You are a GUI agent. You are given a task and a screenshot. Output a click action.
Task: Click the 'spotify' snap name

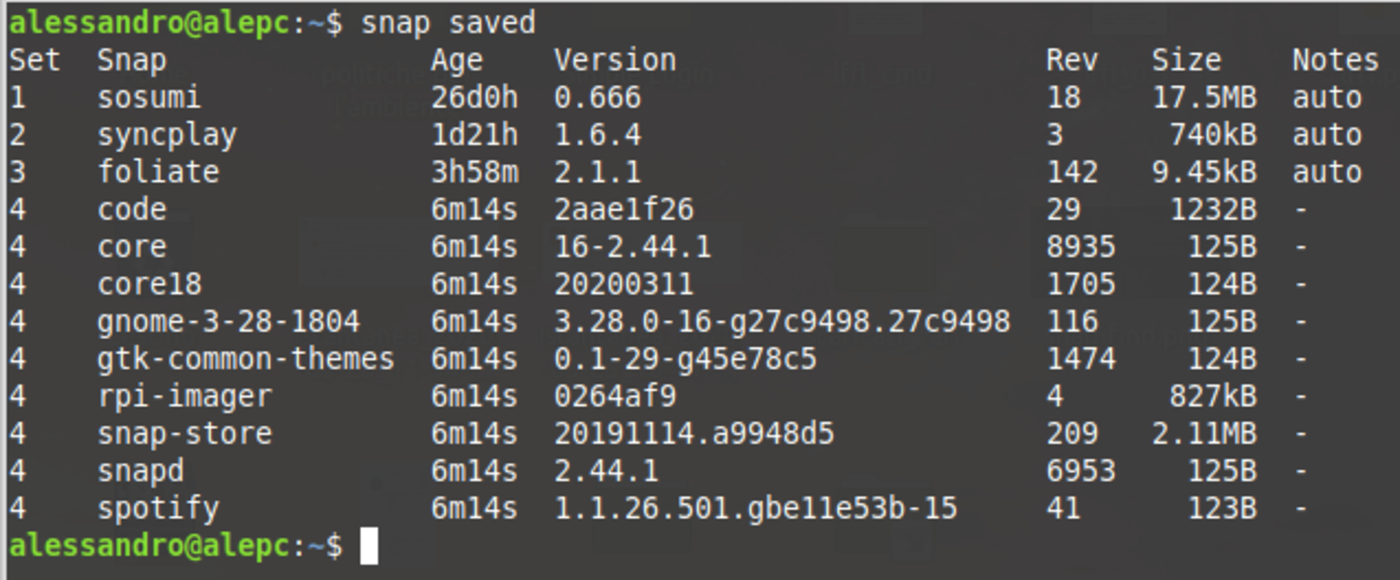(x=158, y=508)
